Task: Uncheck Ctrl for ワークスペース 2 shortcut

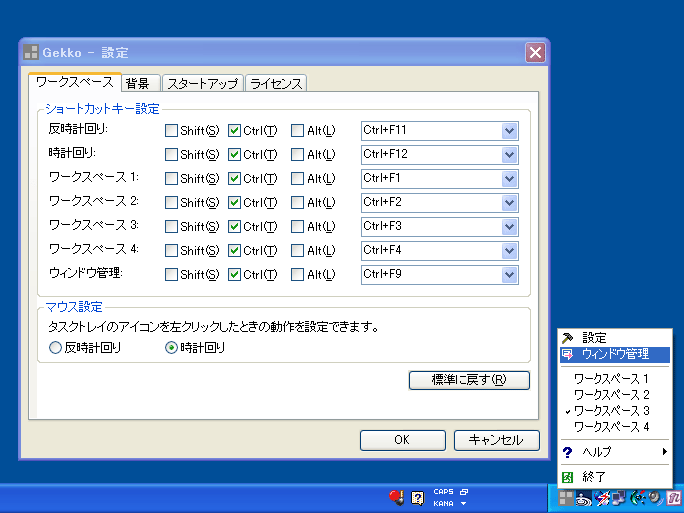Action: click(234, 202)
